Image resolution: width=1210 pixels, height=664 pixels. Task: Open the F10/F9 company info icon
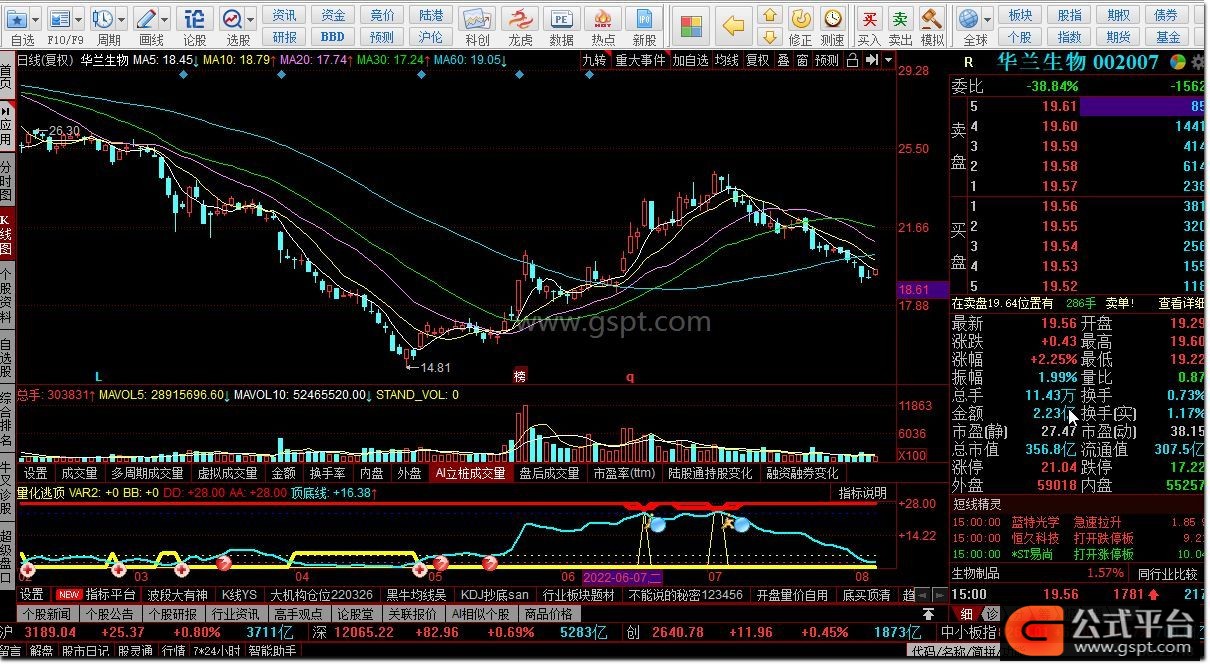click(x=59, y=19)
